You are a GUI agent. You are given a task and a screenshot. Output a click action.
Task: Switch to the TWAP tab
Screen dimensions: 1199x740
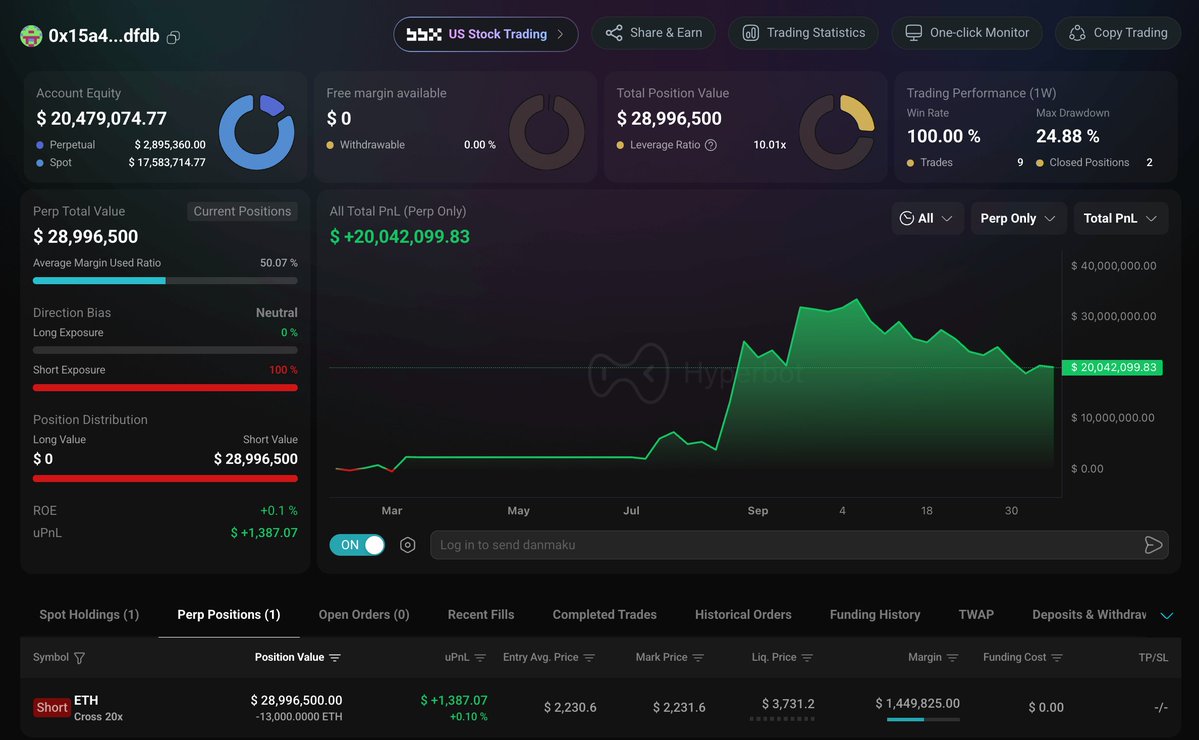pos(976,615)
